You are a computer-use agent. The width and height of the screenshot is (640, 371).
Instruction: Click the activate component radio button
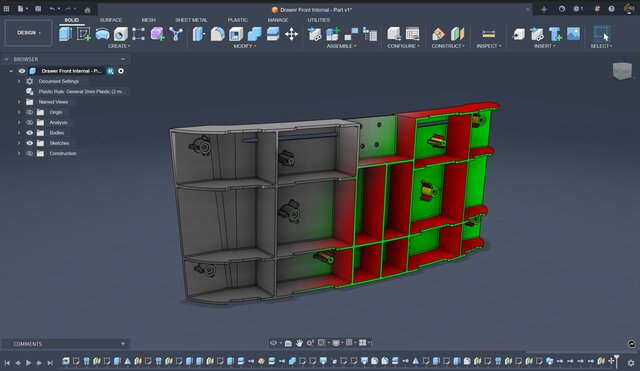pyautogui.click(x=121, y=71)
